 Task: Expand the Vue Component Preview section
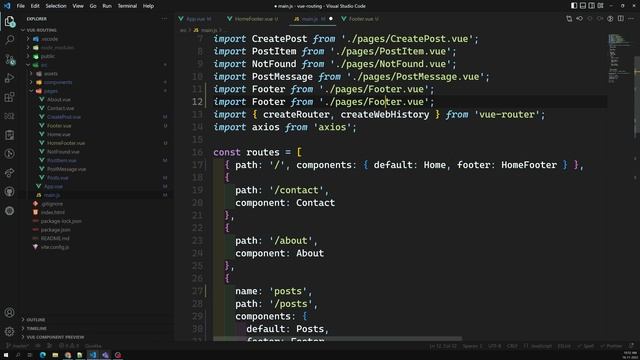click(x=55, y=337)
